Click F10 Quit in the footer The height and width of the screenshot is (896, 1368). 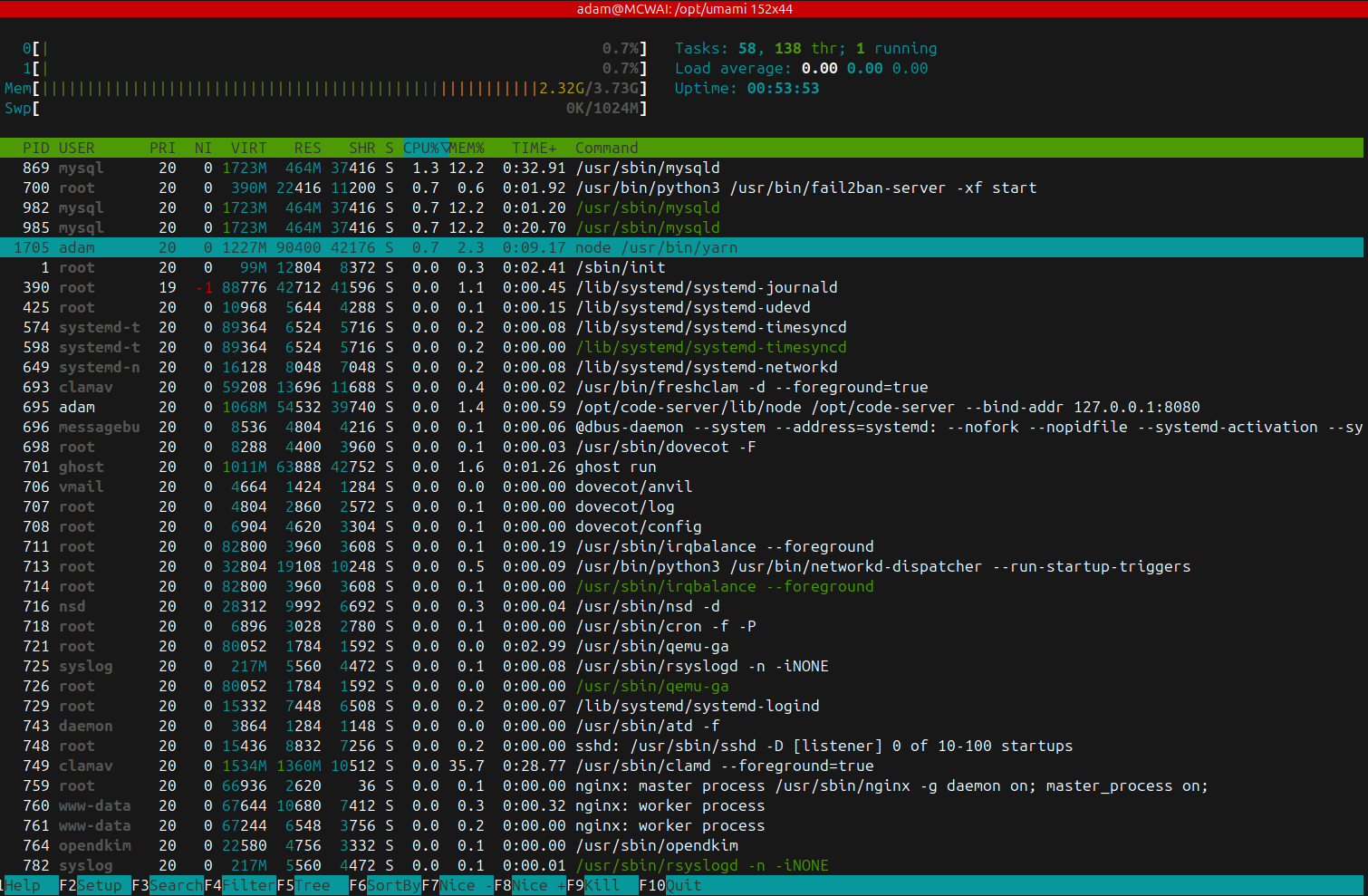point(670,885)
